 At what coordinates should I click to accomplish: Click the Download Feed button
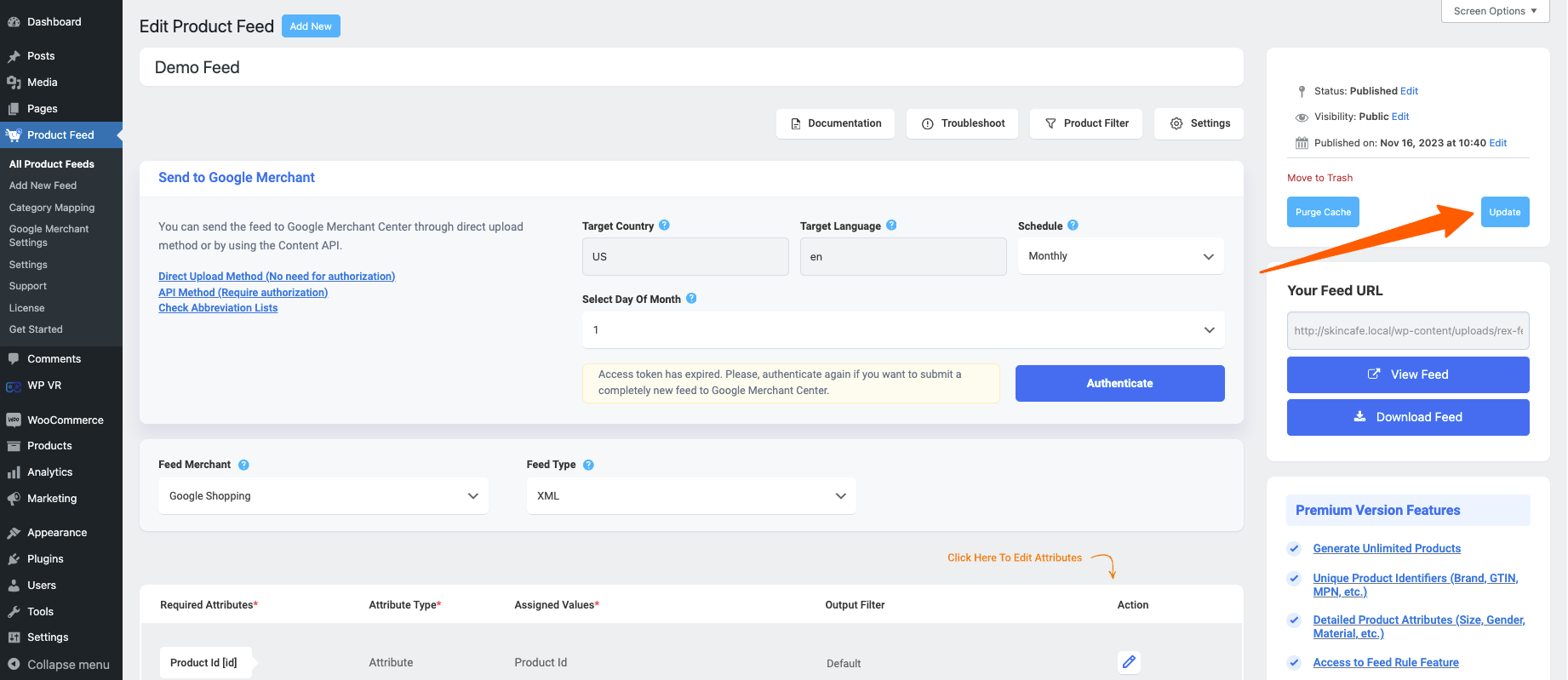point(1408,417)
